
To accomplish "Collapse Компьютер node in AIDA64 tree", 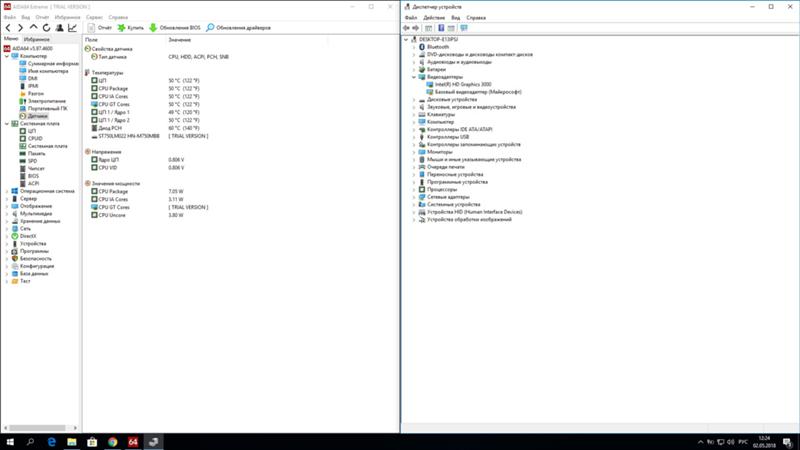I will click(x=7, y=56).
